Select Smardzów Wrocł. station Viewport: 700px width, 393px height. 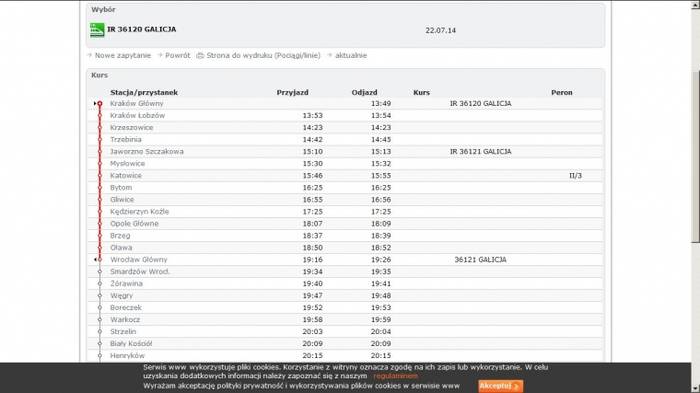140,272
